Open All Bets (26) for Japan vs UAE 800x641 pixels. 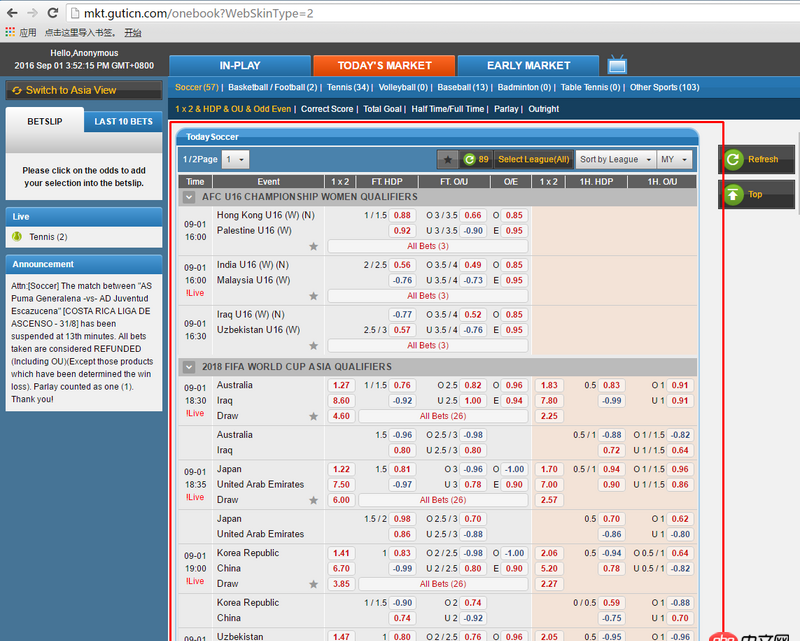point(443,500)
